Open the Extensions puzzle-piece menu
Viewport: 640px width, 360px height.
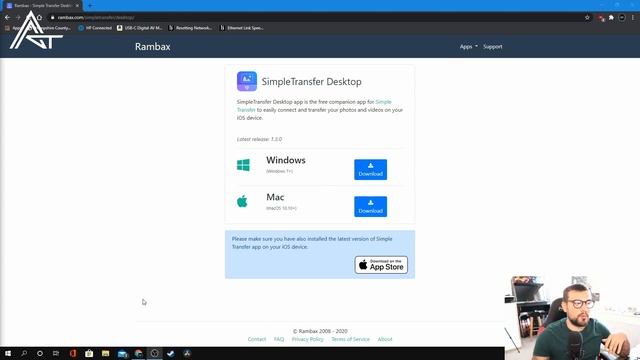coord(611,18)
